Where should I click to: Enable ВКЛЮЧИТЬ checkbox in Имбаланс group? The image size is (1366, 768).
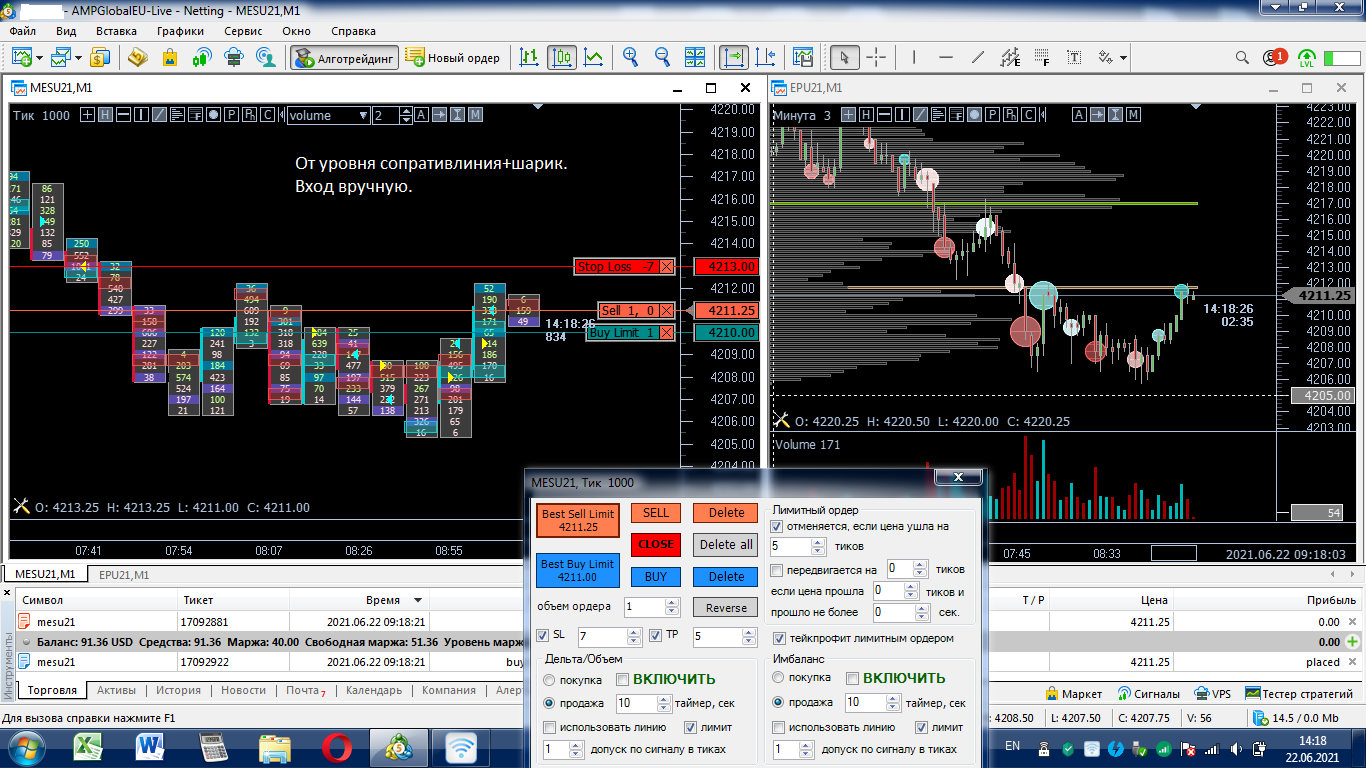(853, 678)
